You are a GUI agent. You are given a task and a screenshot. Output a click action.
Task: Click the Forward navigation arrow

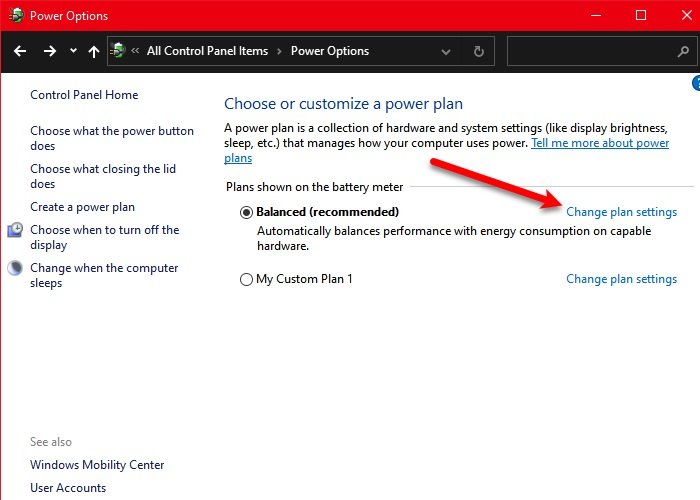click(x=50, y=51)
